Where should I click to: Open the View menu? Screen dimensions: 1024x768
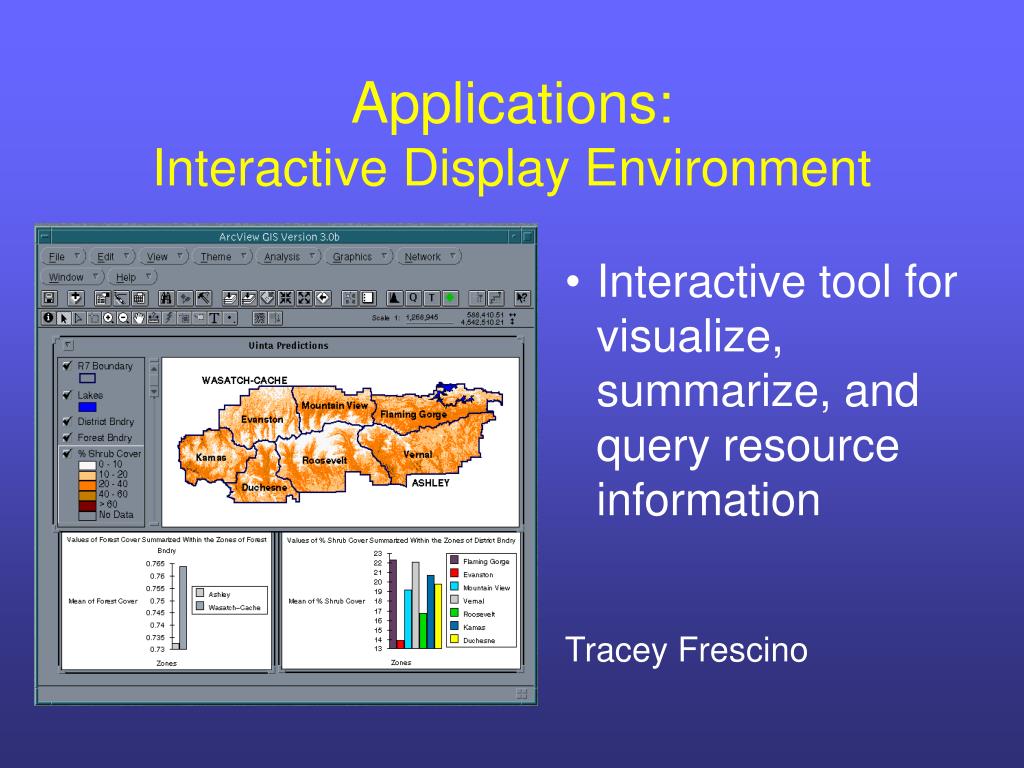(x=165, y=257)
